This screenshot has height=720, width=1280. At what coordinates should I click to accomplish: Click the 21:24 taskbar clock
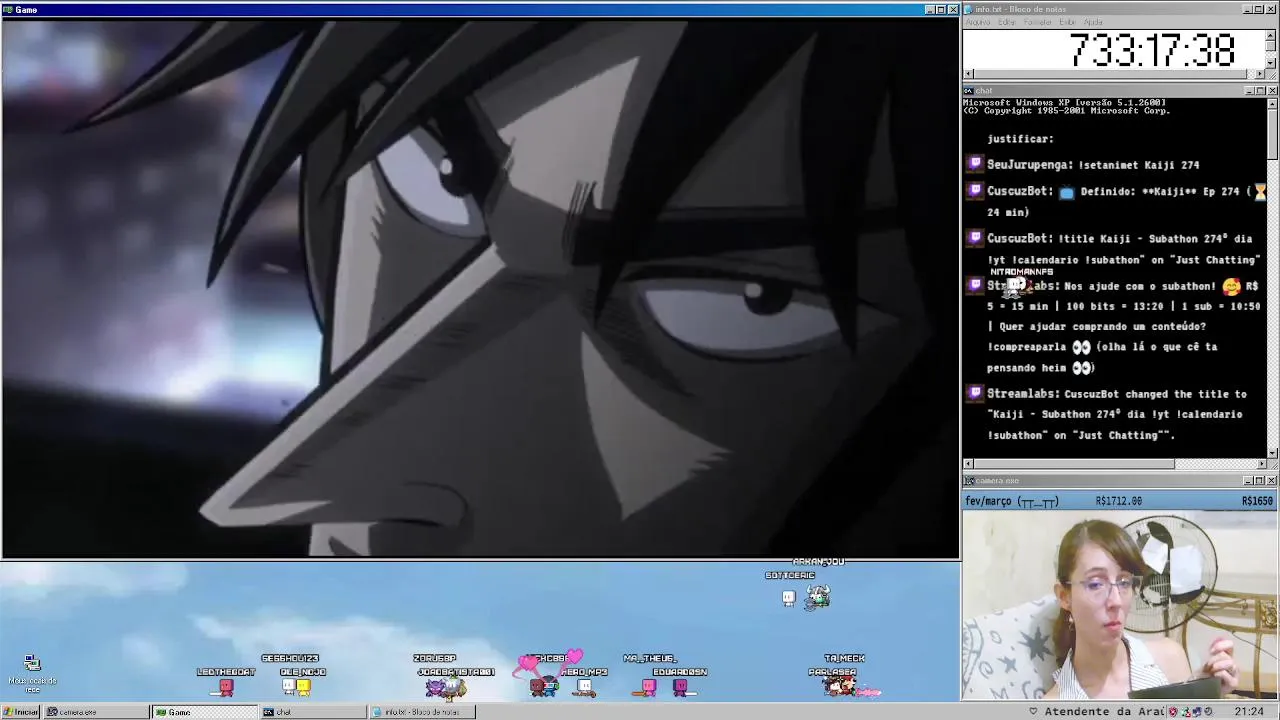1248,712
